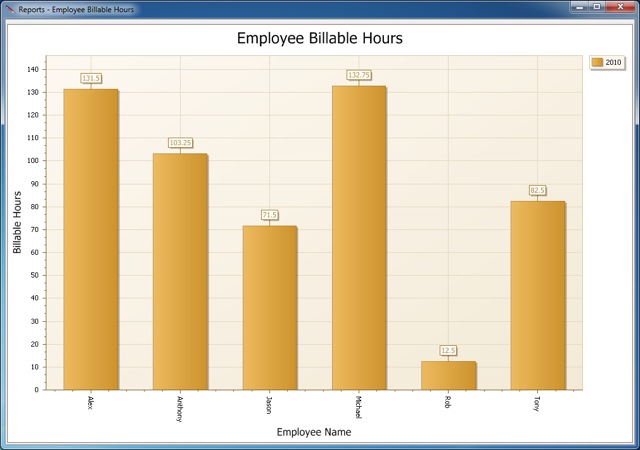Select the Anthony bar

pyautogui.click(x=180, y=272)
